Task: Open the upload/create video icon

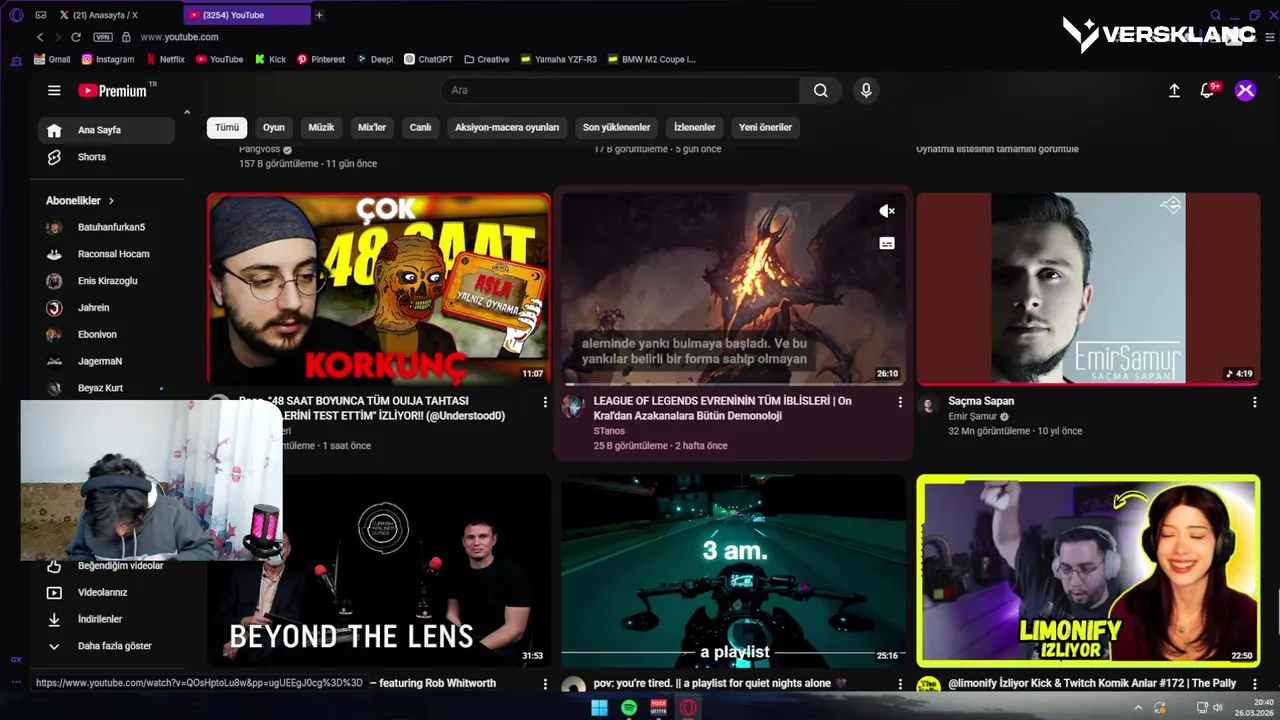Action: pyautogui.click(x=1174, y=90)
